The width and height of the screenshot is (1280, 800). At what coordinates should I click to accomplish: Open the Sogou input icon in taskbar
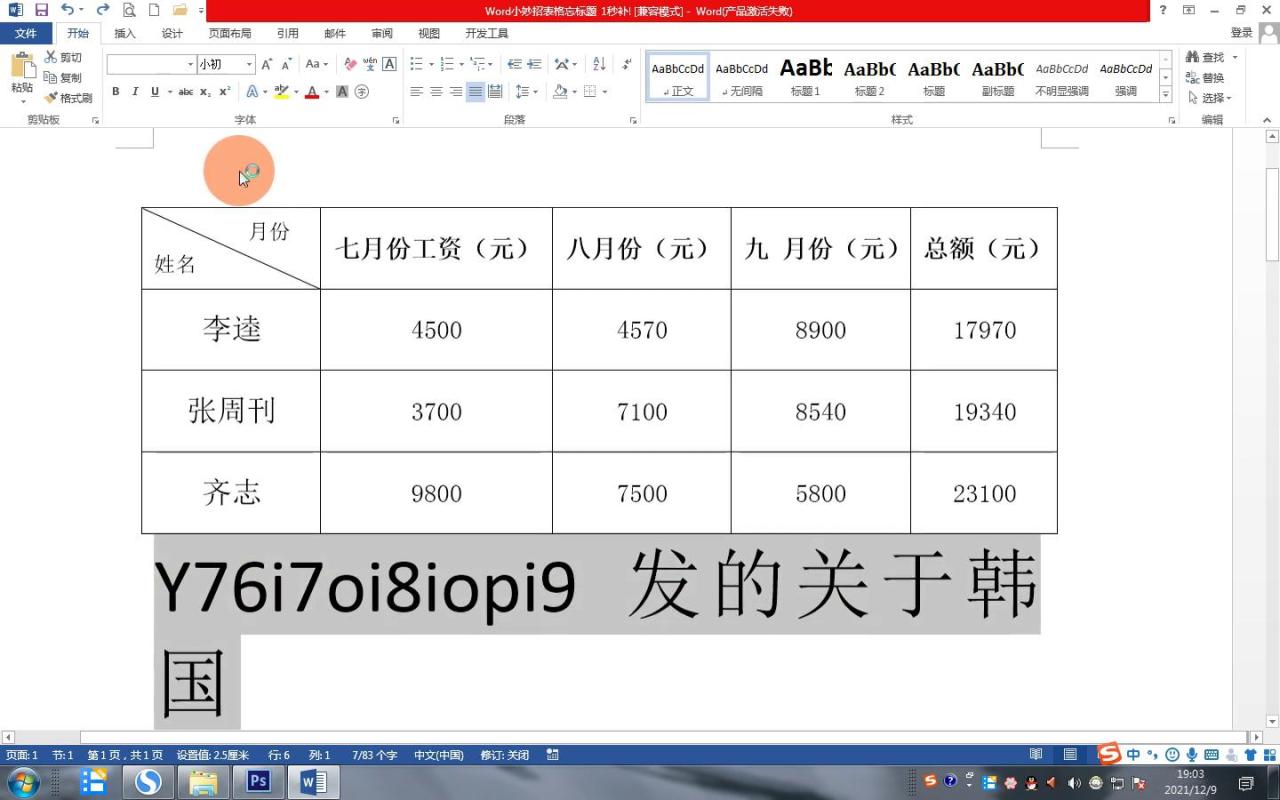point(1108,755)
